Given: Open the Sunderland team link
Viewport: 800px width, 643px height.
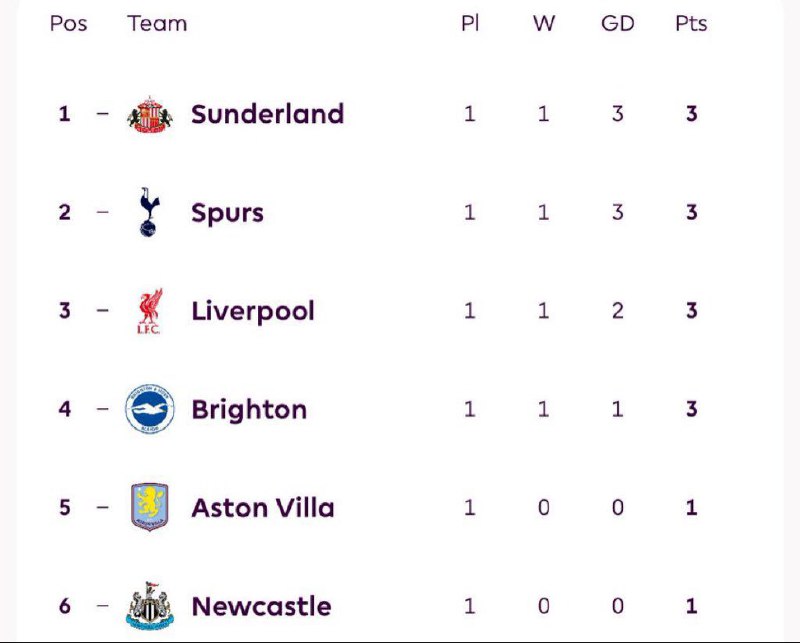Looking at the screenshot, I should point(267,114).
